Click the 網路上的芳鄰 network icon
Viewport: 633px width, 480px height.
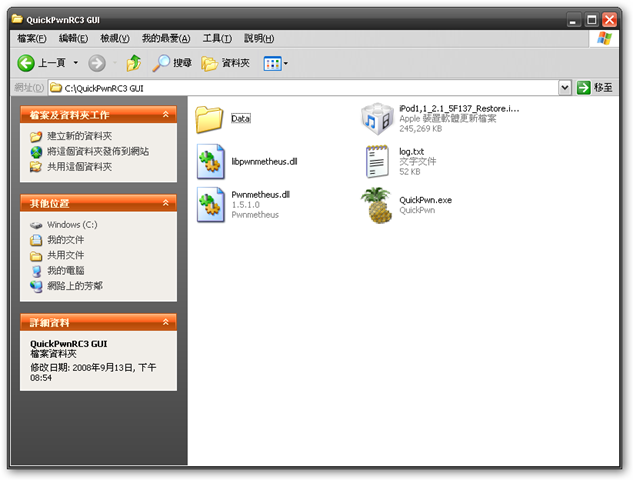click(x=36, y=286)
